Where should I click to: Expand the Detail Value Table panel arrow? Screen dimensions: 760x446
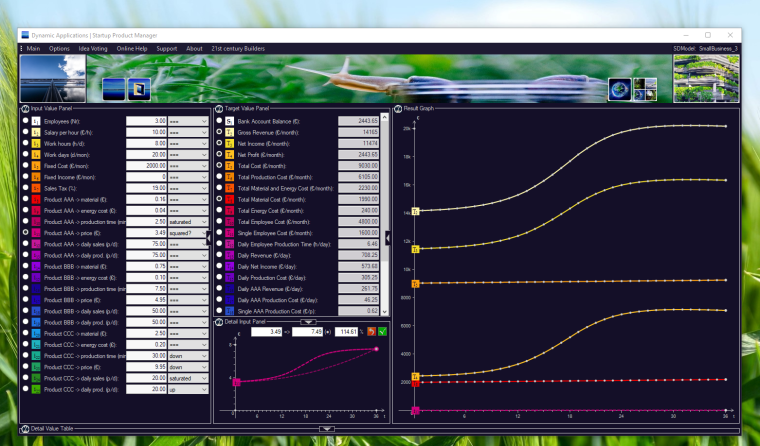tap(324, 428)
